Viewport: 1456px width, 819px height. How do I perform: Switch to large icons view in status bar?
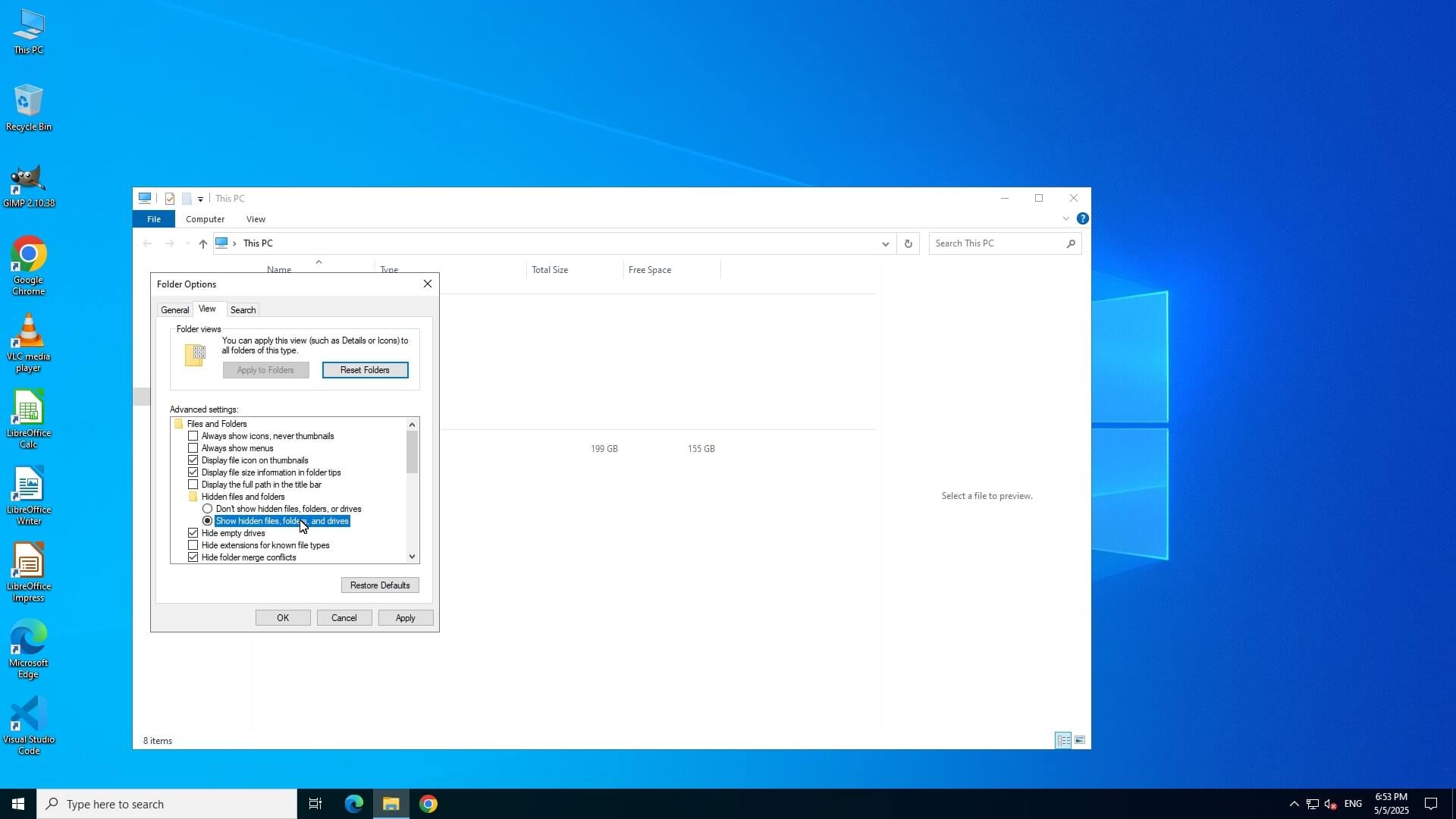click(x=1080, y=740)
